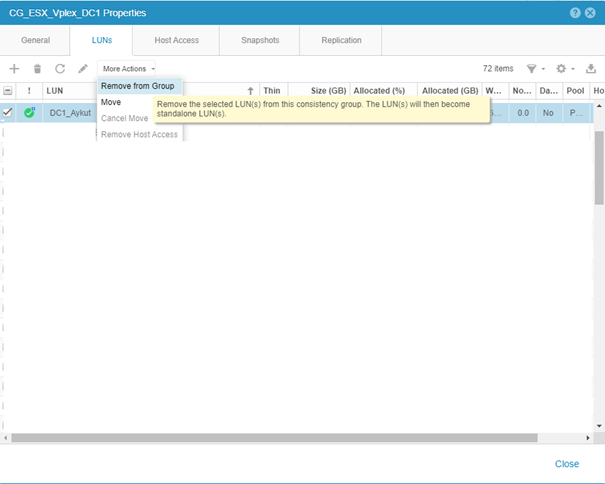
Task: Open the Snapshots tab
Action: click(x=260, y=40)
